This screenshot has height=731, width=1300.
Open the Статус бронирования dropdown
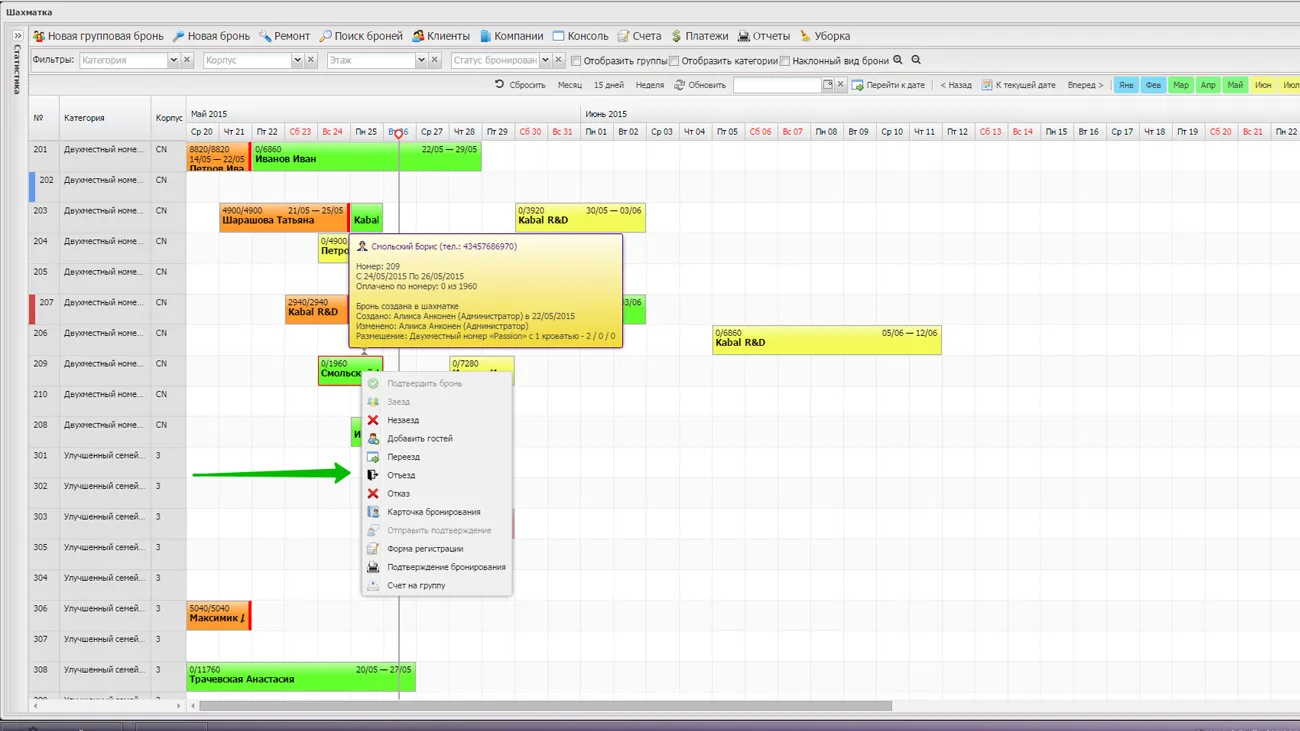[x=545, y=60]
